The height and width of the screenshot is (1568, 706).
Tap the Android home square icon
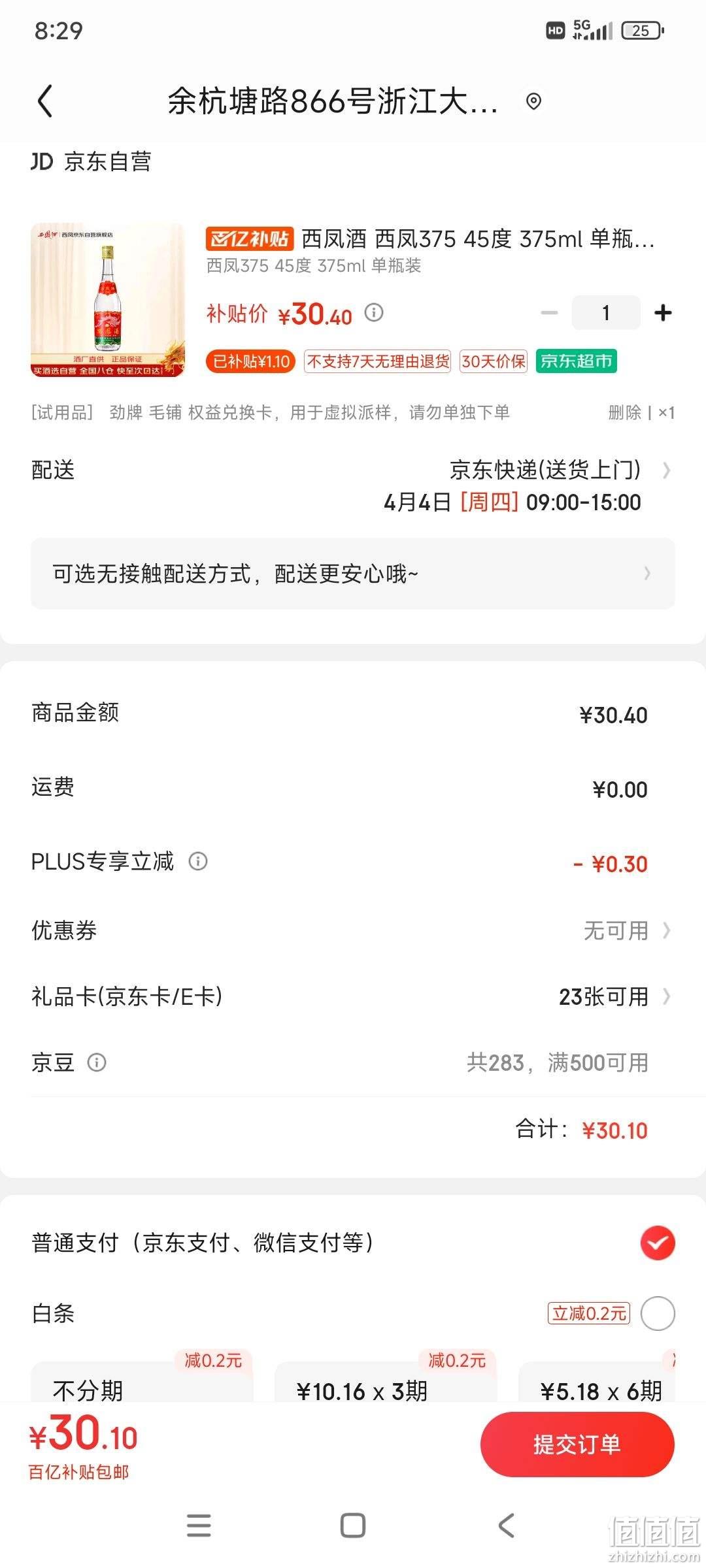pyautogui.click(x=353, y=1526)
